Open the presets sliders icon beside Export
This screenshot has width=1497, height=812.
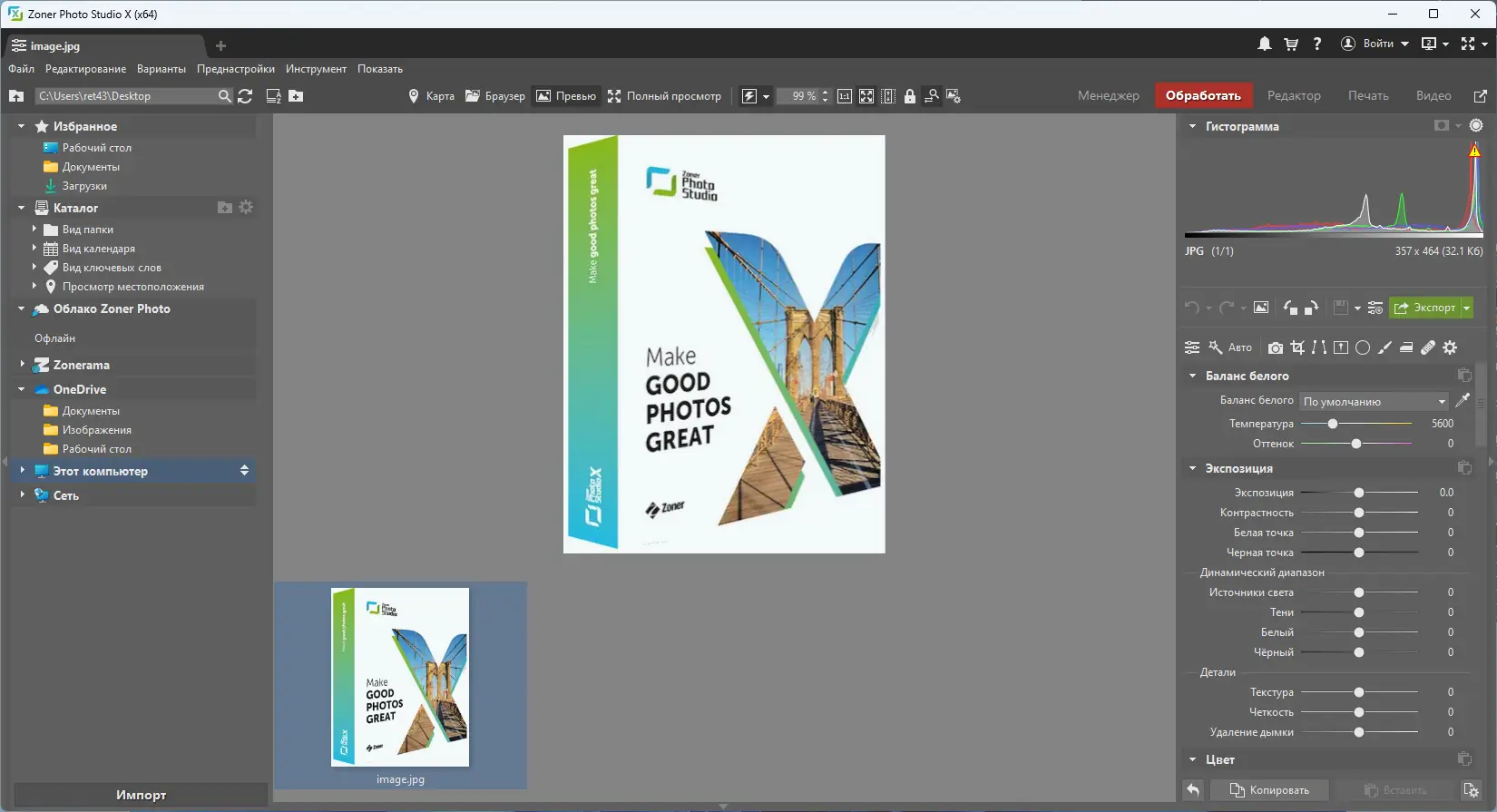(1375, 308)
